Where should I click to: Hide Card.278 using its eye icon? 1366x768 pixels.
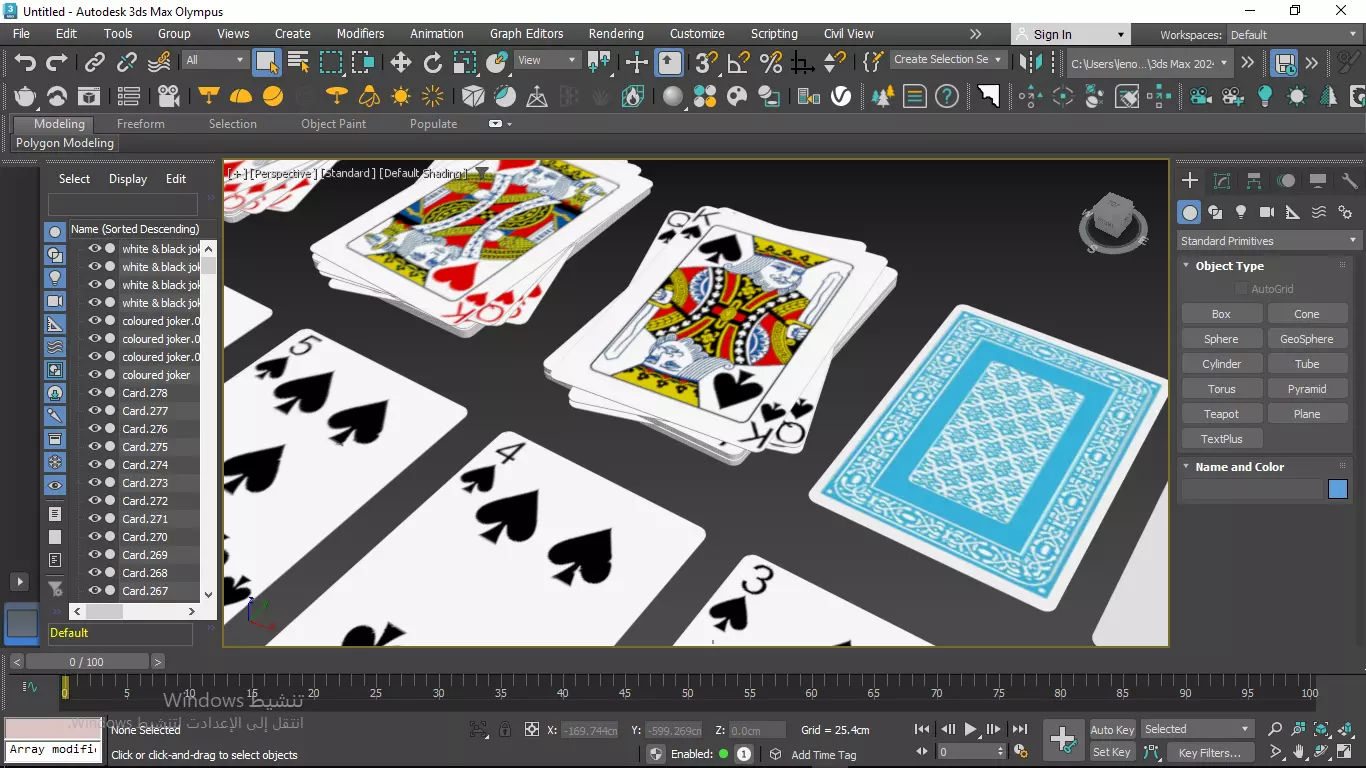pos(95,393)
